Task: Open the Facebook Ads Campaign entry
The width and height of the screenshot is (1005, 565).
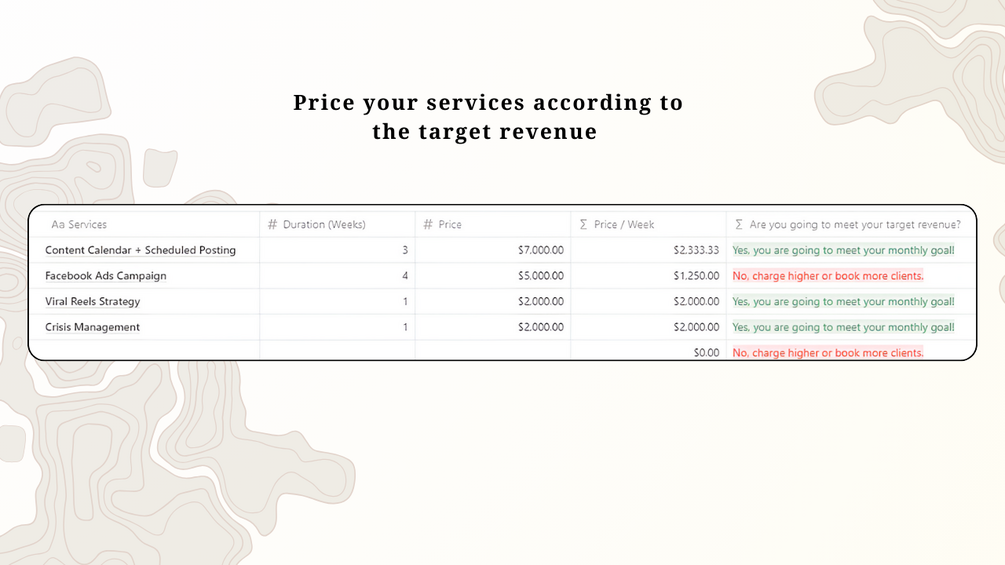Action: pos(106,276)
